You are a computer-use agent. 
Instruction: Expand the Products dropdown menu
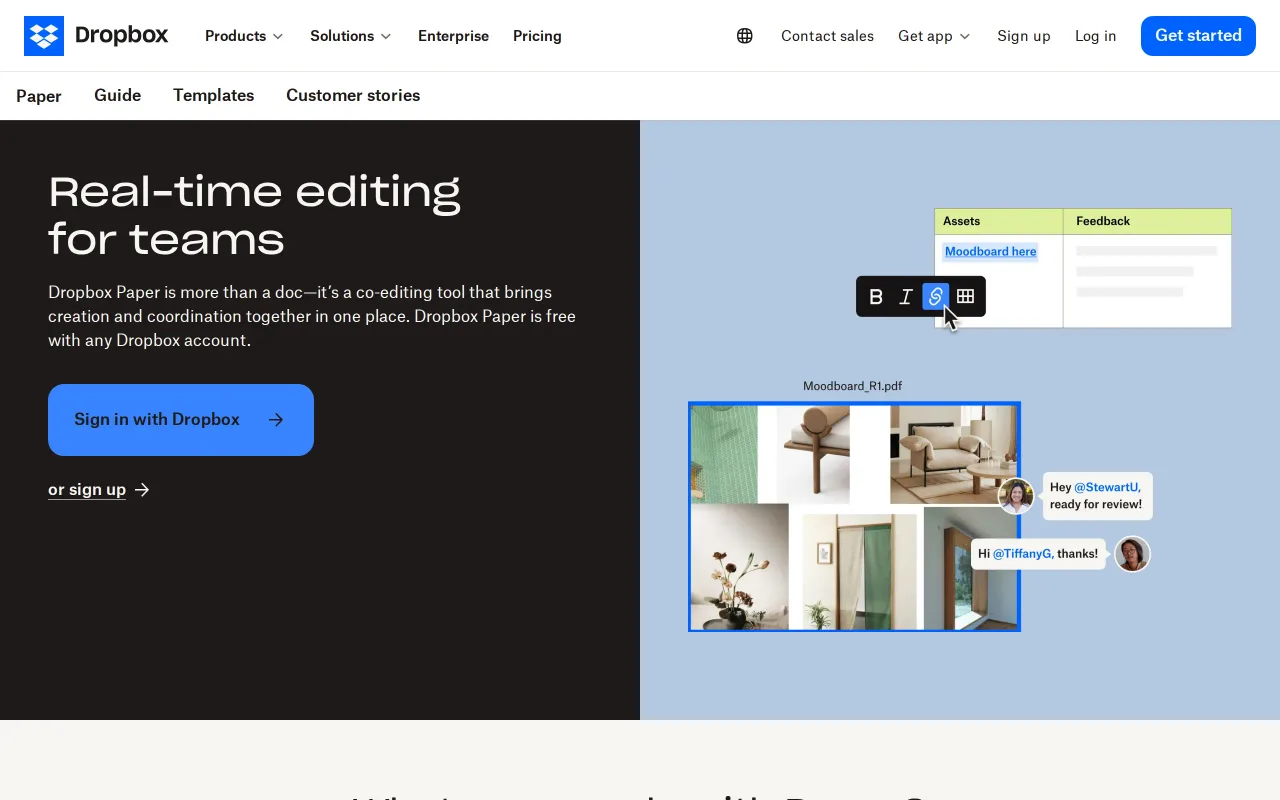[244, 36]
